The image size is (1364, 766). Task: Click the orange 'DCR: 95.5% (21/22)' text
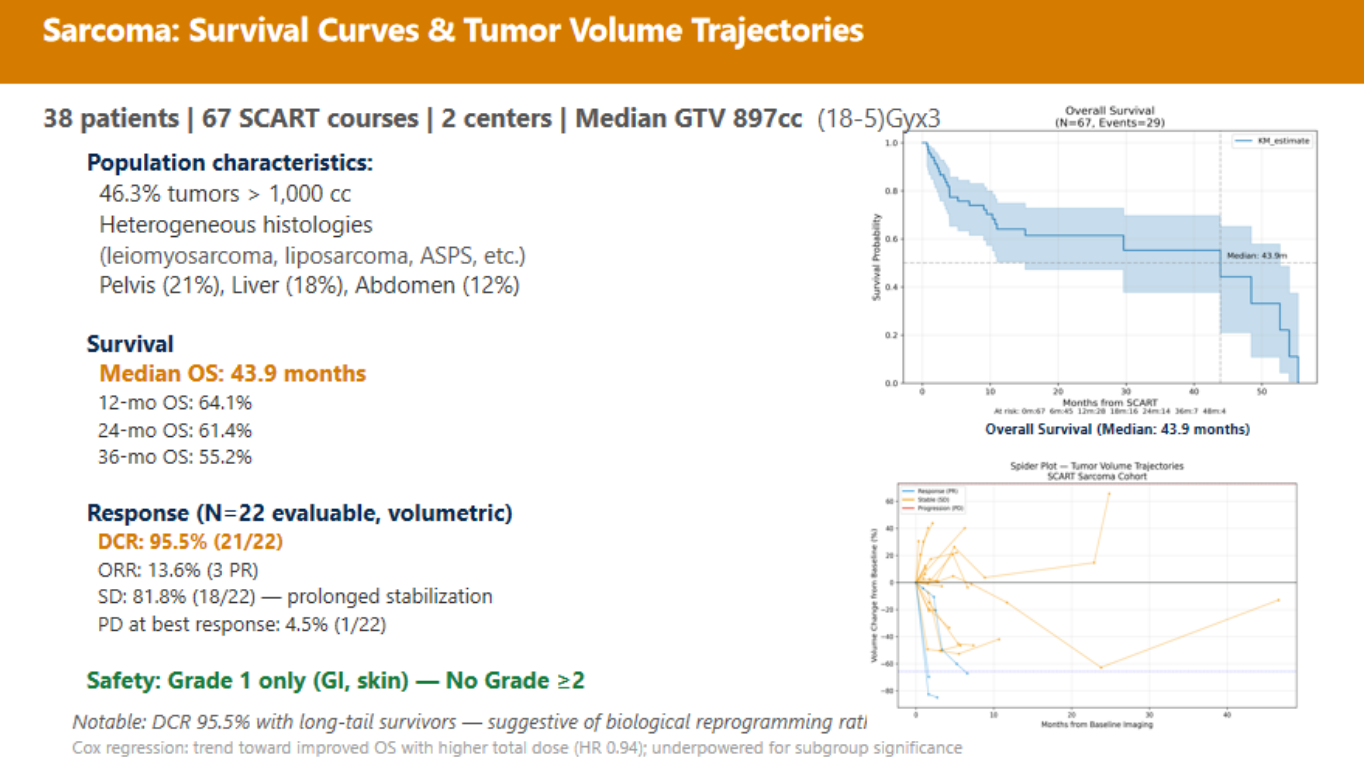tap(190, 542)
